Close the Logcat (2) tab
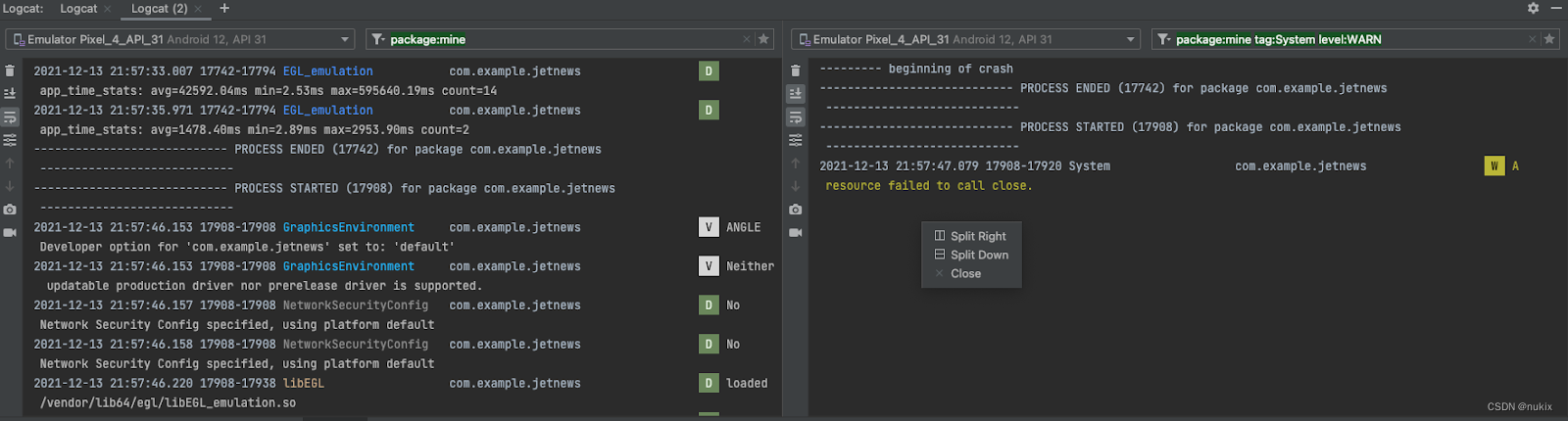Screen dimensions: 1568x421 click(x=198, y=9)
